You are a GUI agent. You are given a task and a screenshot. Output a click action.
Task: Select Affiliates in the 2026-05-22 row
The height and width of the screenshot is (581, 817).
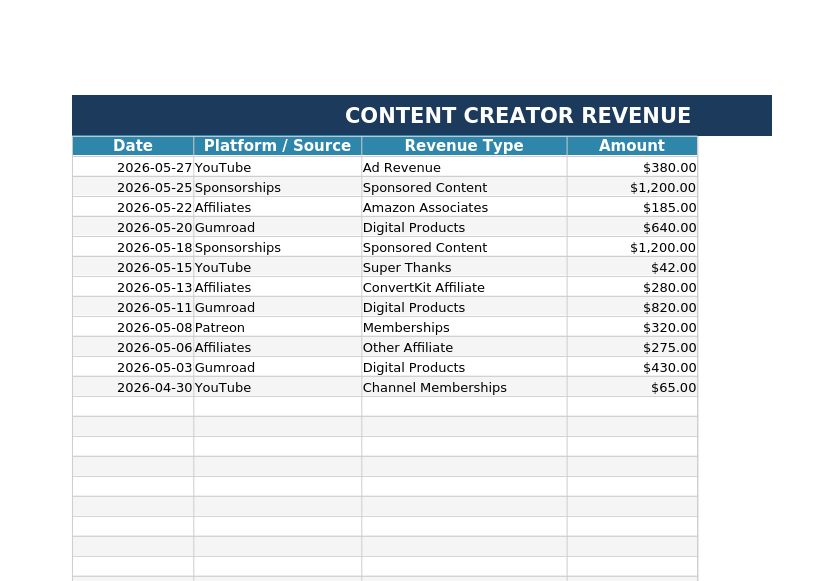click(x=277, y=207)
